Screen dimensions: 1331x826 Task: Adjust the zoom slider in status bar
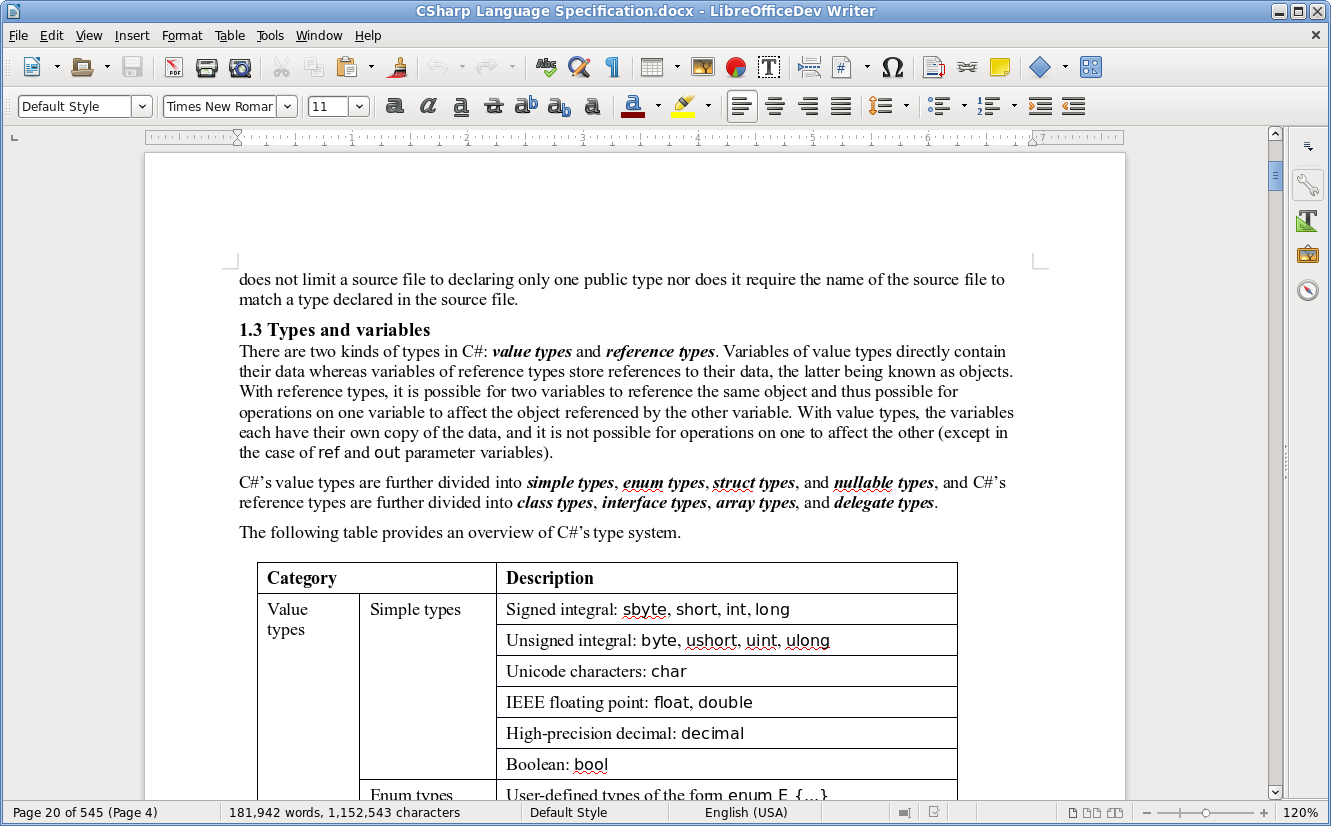click(1205, 813)
